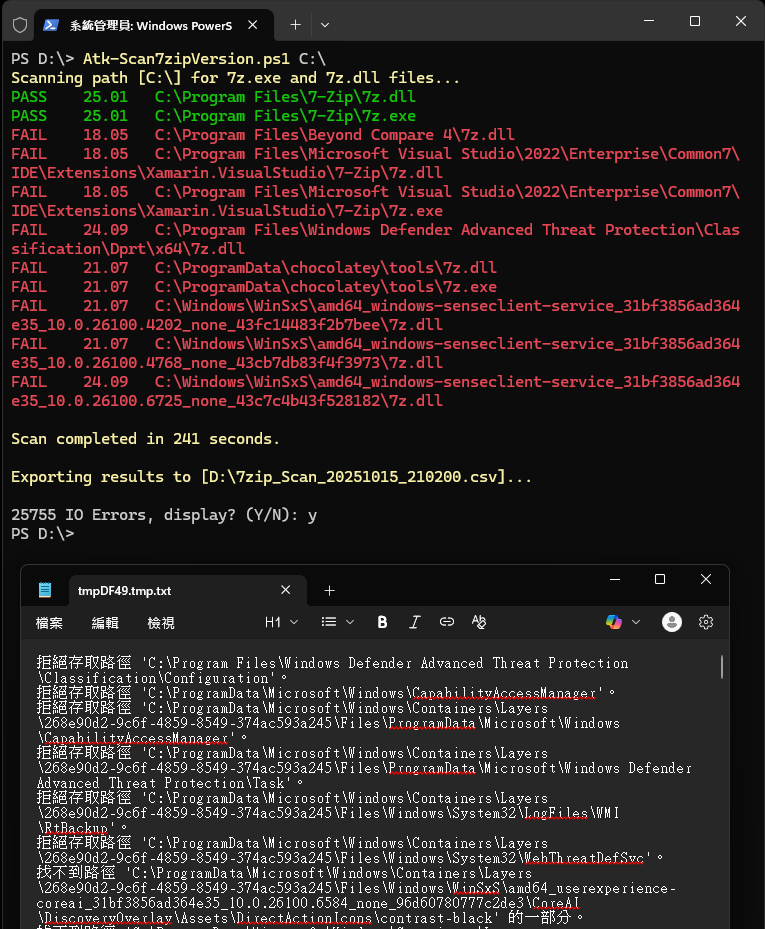Select the tmpDF49.tmp.txt tab
Image resolution: width=765 pixels, height=929 pixels.
pyautogui.click(x=150, y=591)
